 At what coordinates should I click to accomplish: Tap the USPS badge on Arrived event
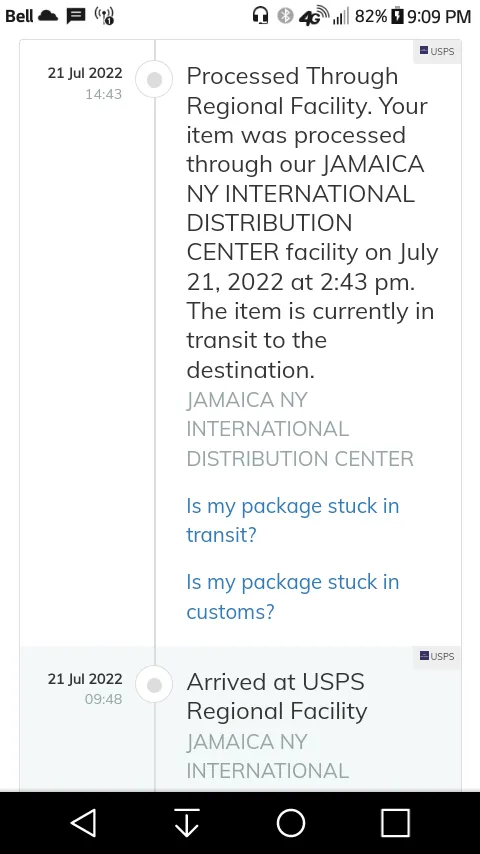(x=437, y=656)
